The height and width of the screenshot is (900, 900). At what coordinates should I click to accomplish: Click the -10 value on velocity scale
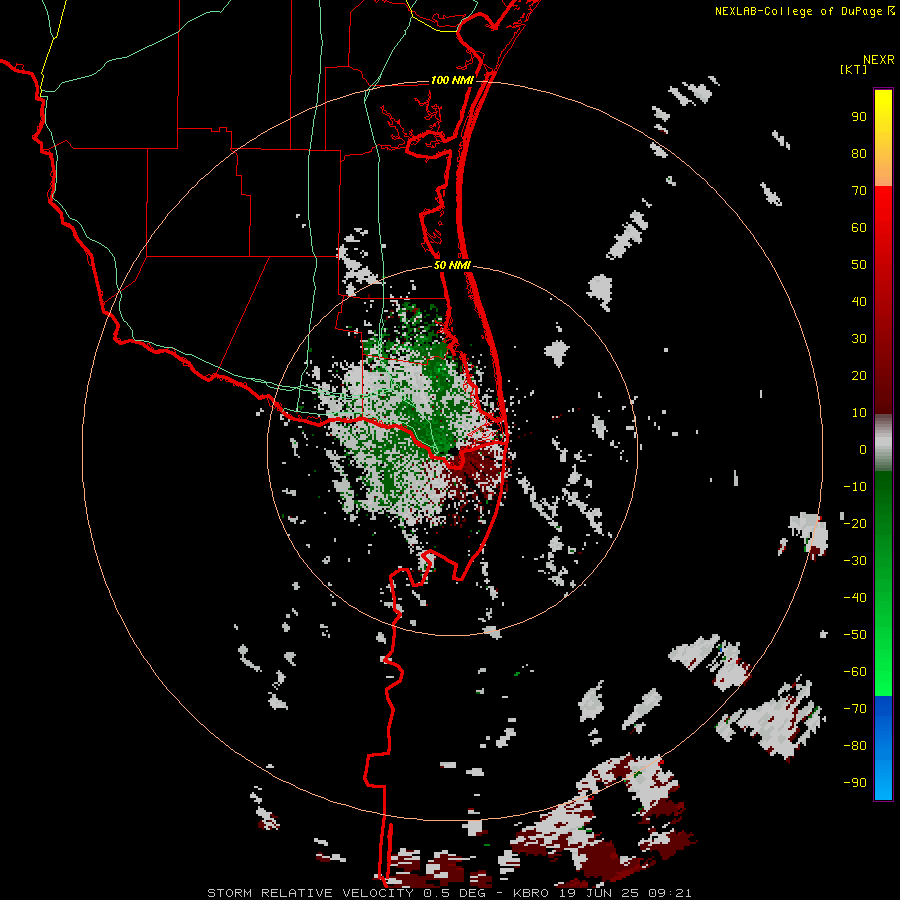(855, 487)
